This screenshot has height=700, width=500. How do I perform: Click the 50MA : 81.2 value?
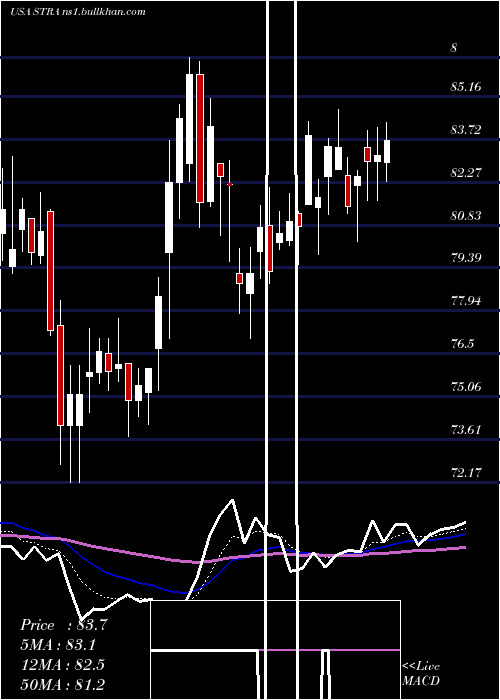(62, 684)
